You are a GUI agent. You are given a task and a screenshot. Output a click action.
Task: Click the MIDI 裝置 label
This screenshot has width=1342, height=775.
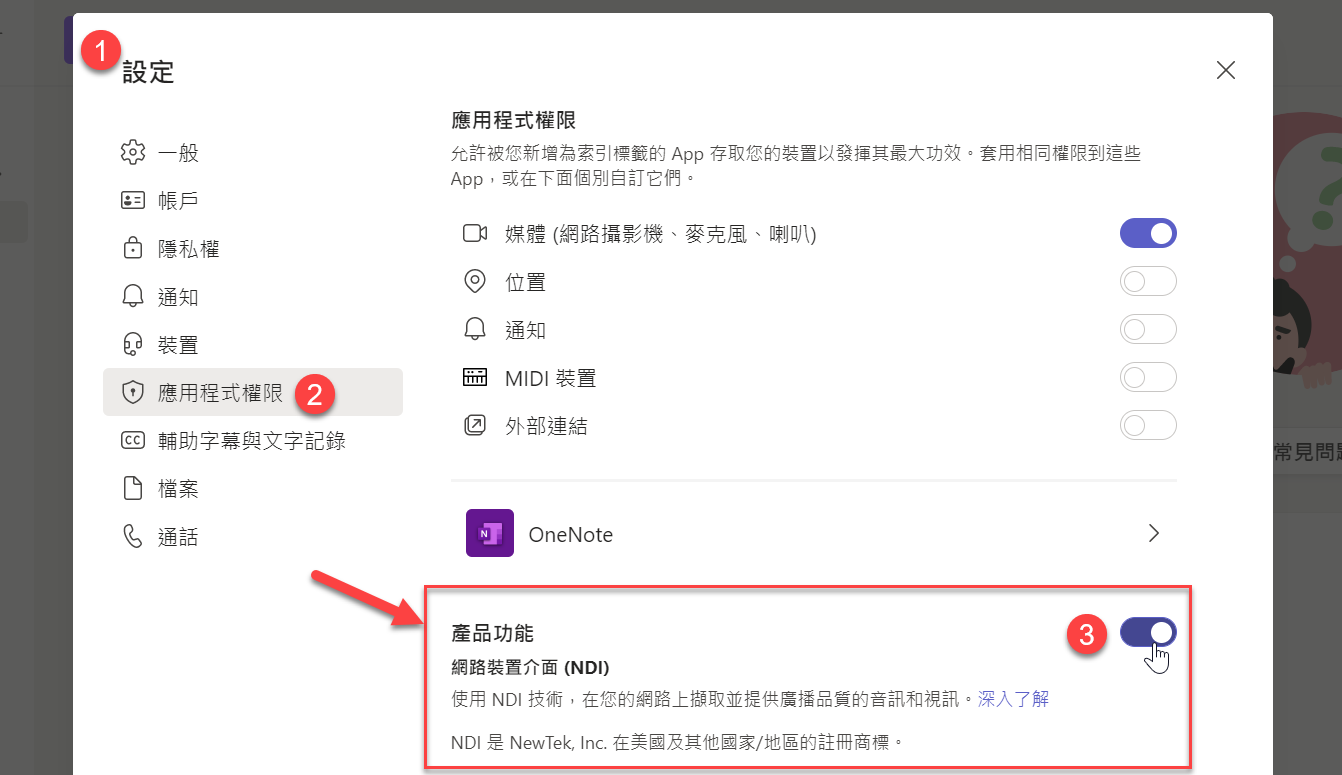coord(550,378)
